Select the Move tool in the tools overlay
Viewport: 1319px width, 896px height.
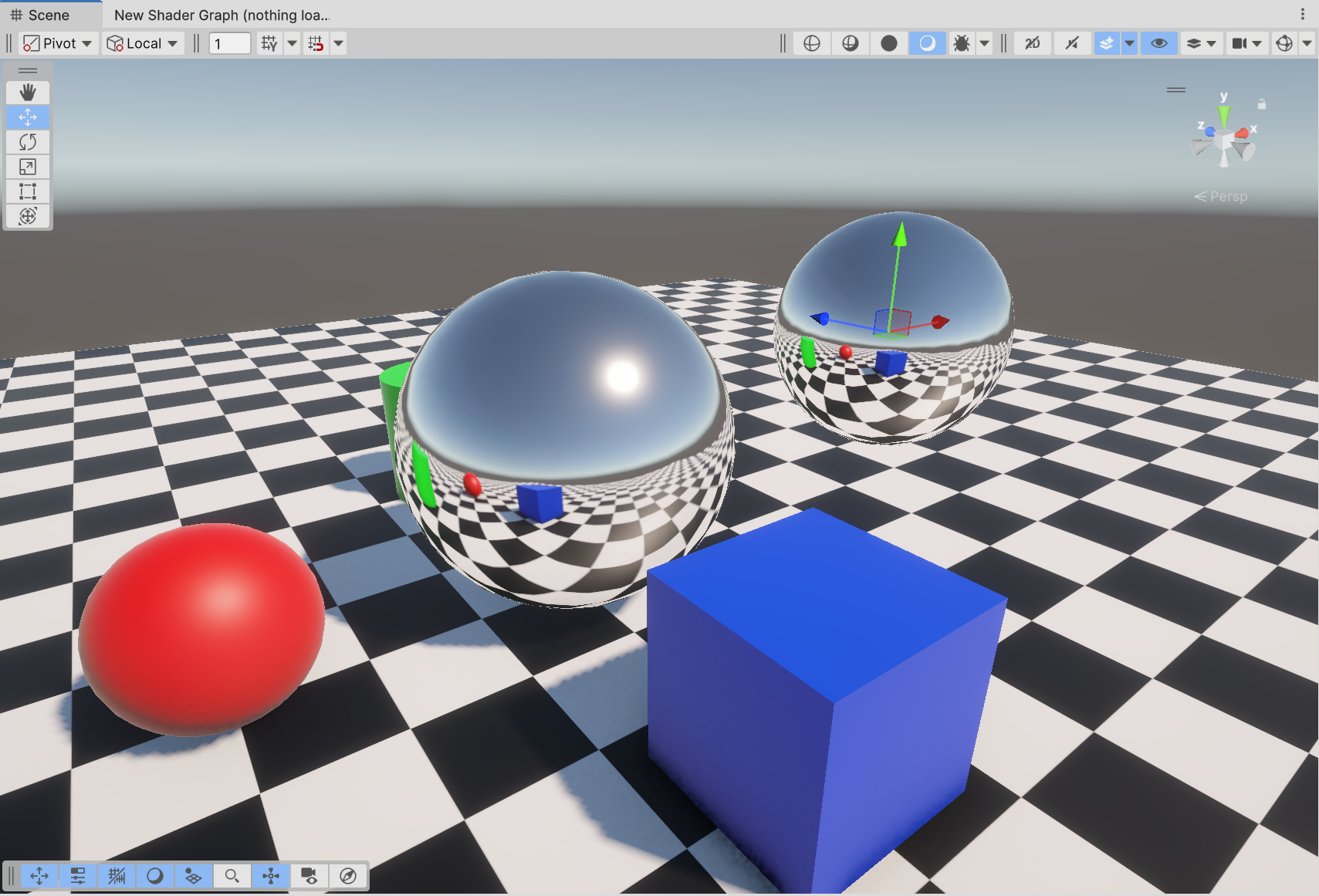pyautogui.click(x=28, y=117)
